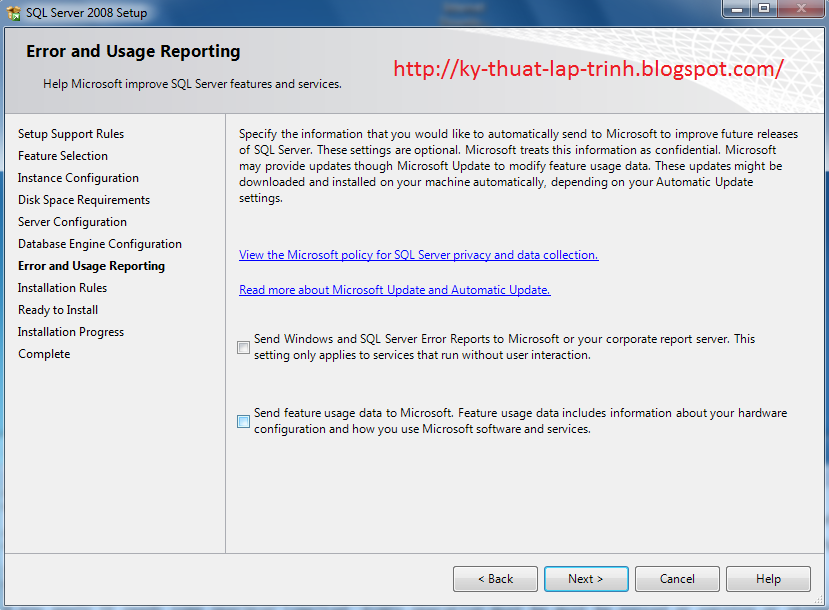
Task: Open Read more about Microsoft Update link
Action: tap(394, 290)
